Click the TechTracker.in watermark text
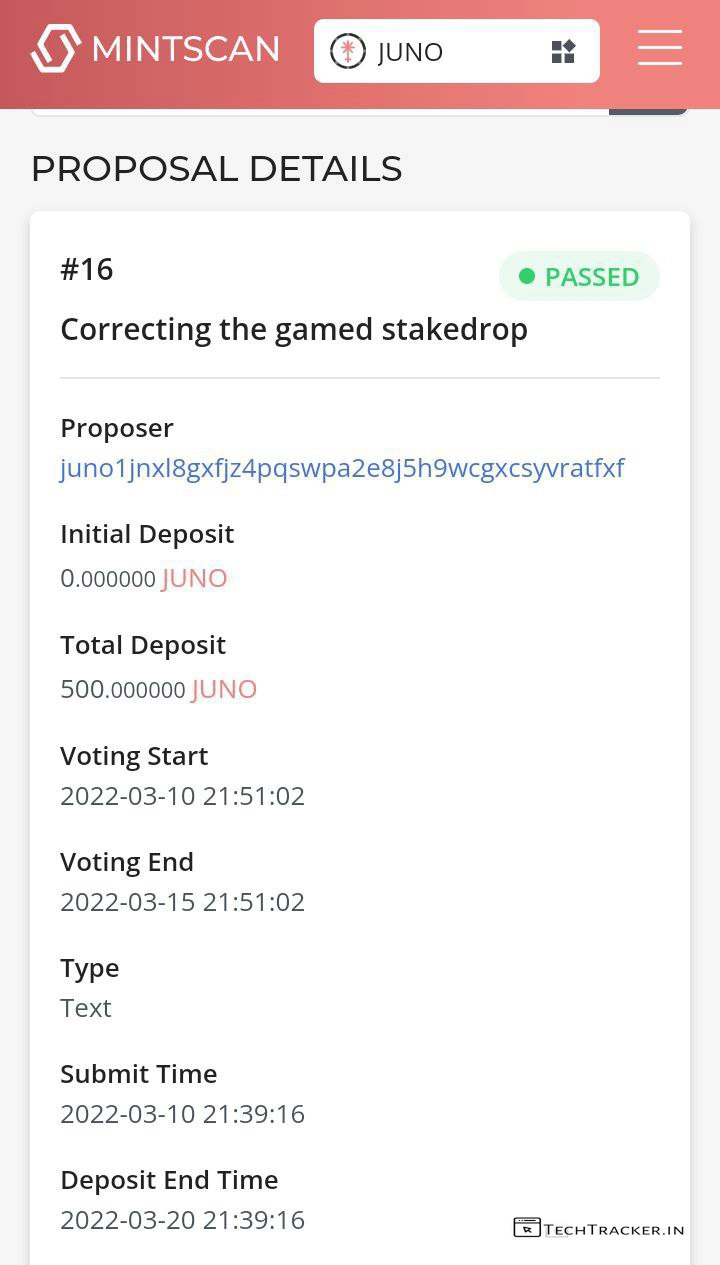 615,1229
